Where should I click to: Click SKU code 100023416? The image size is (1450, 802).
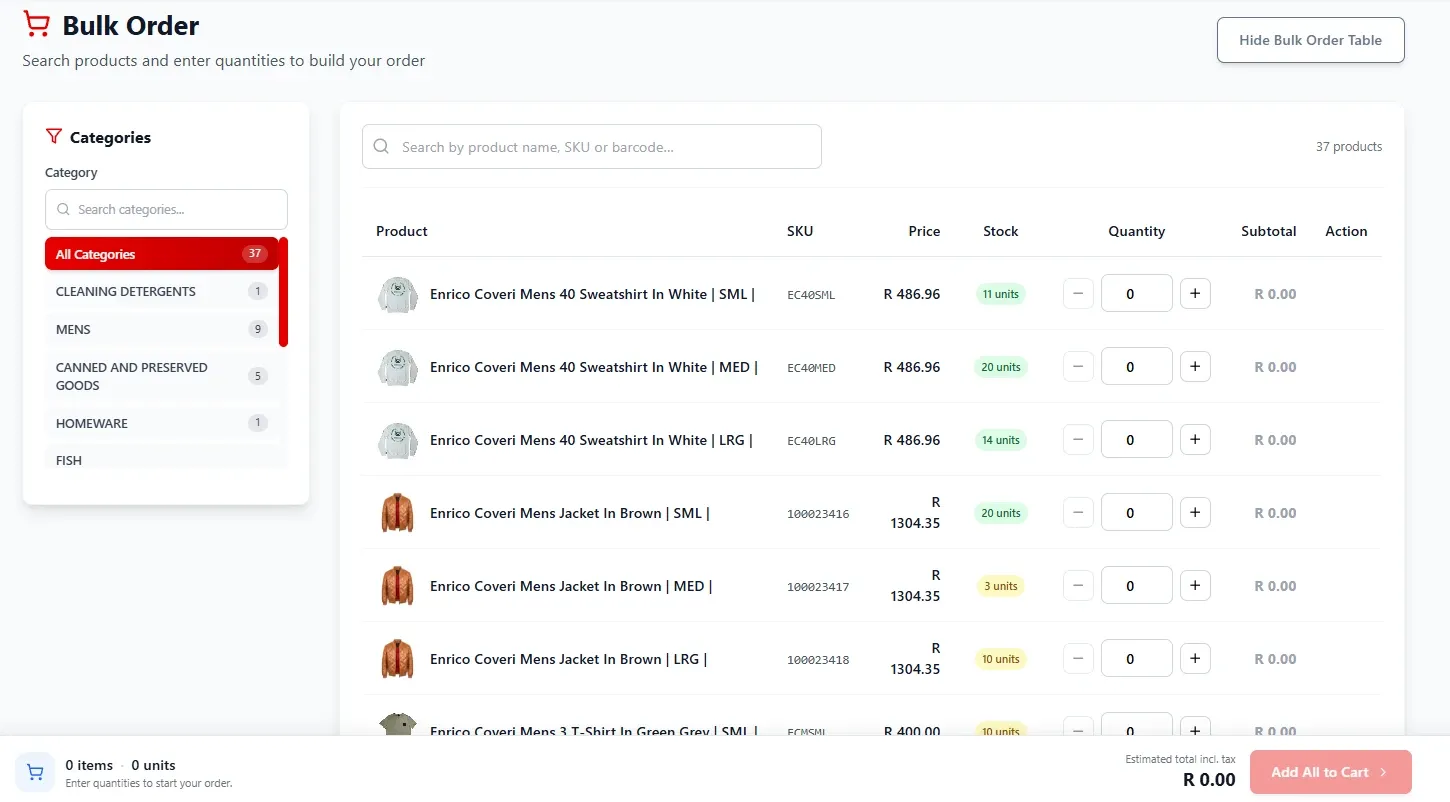818,514
